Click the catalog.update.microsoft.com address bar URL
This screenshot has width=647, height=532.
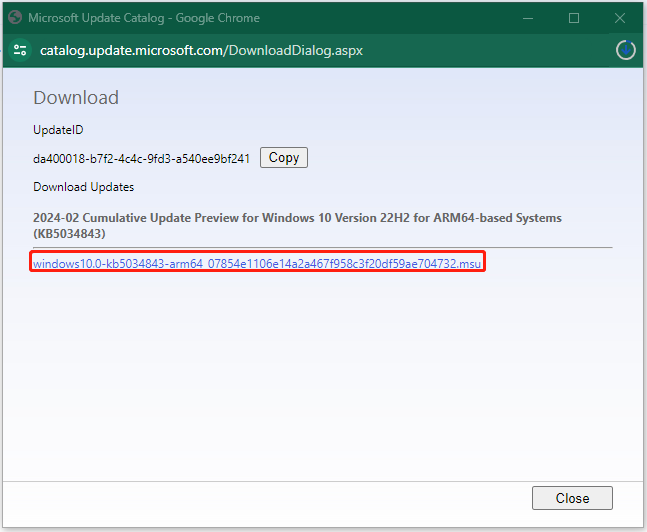tap(201, 50)
